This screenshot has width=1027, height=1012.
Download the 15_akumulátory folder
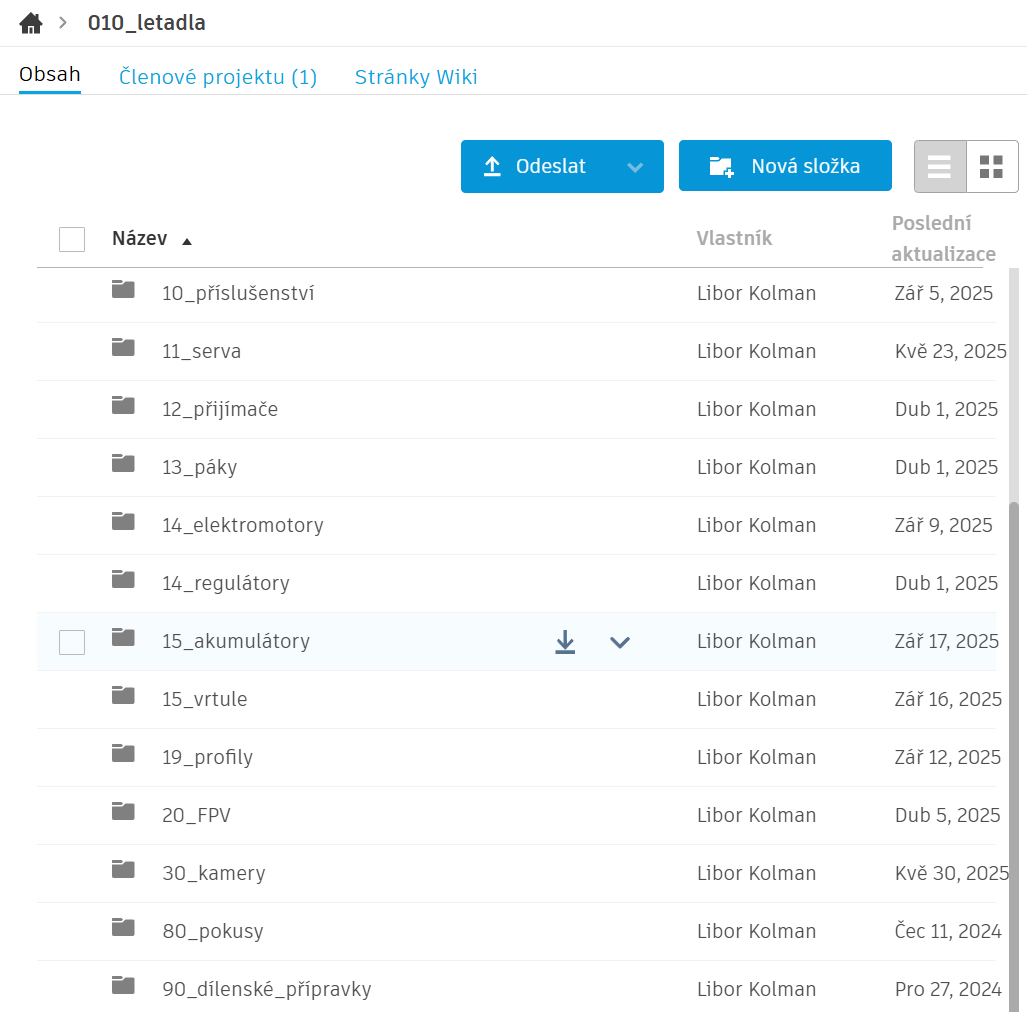coord(565,642)
